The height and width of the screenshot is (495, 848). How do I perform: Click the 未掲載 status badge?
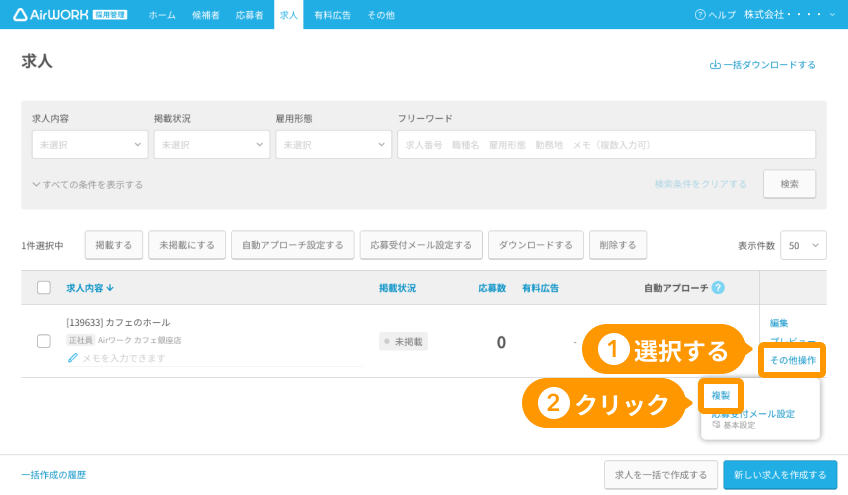coord(403,341)
